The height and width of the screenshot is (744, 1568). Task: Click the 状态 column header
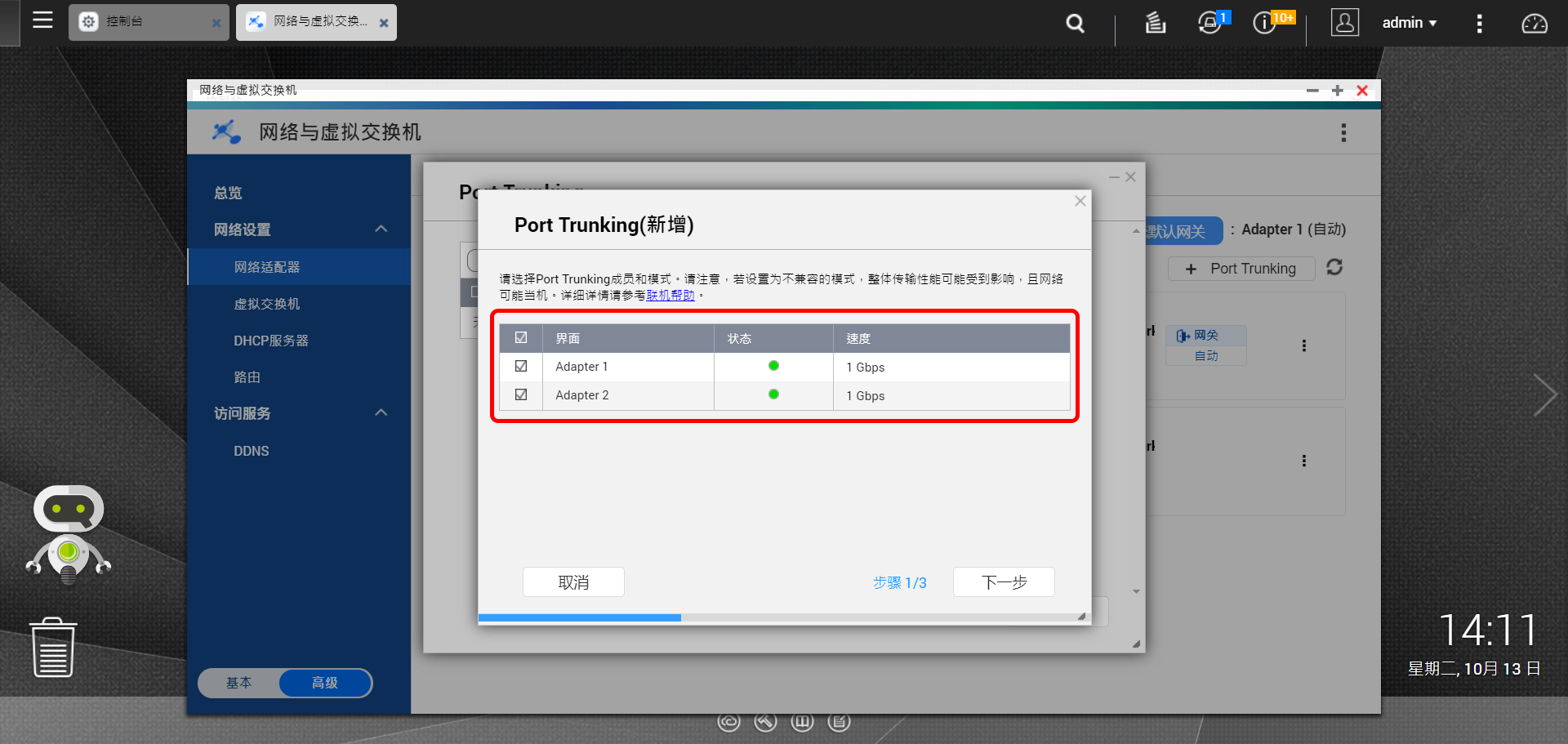click(773, 338)
